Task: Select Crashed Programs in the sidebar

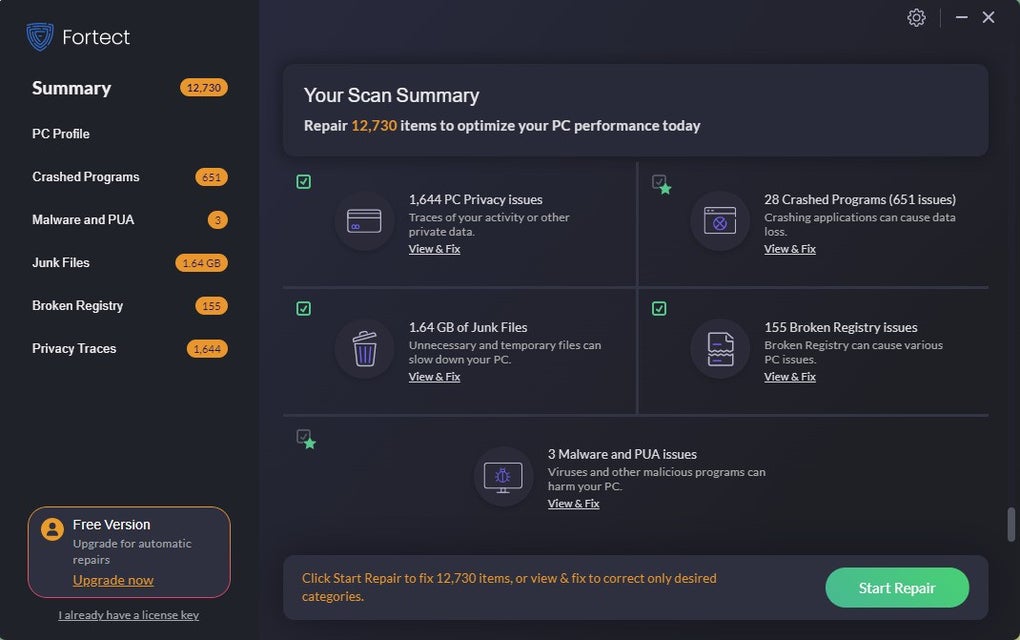Action: (86, 177)
